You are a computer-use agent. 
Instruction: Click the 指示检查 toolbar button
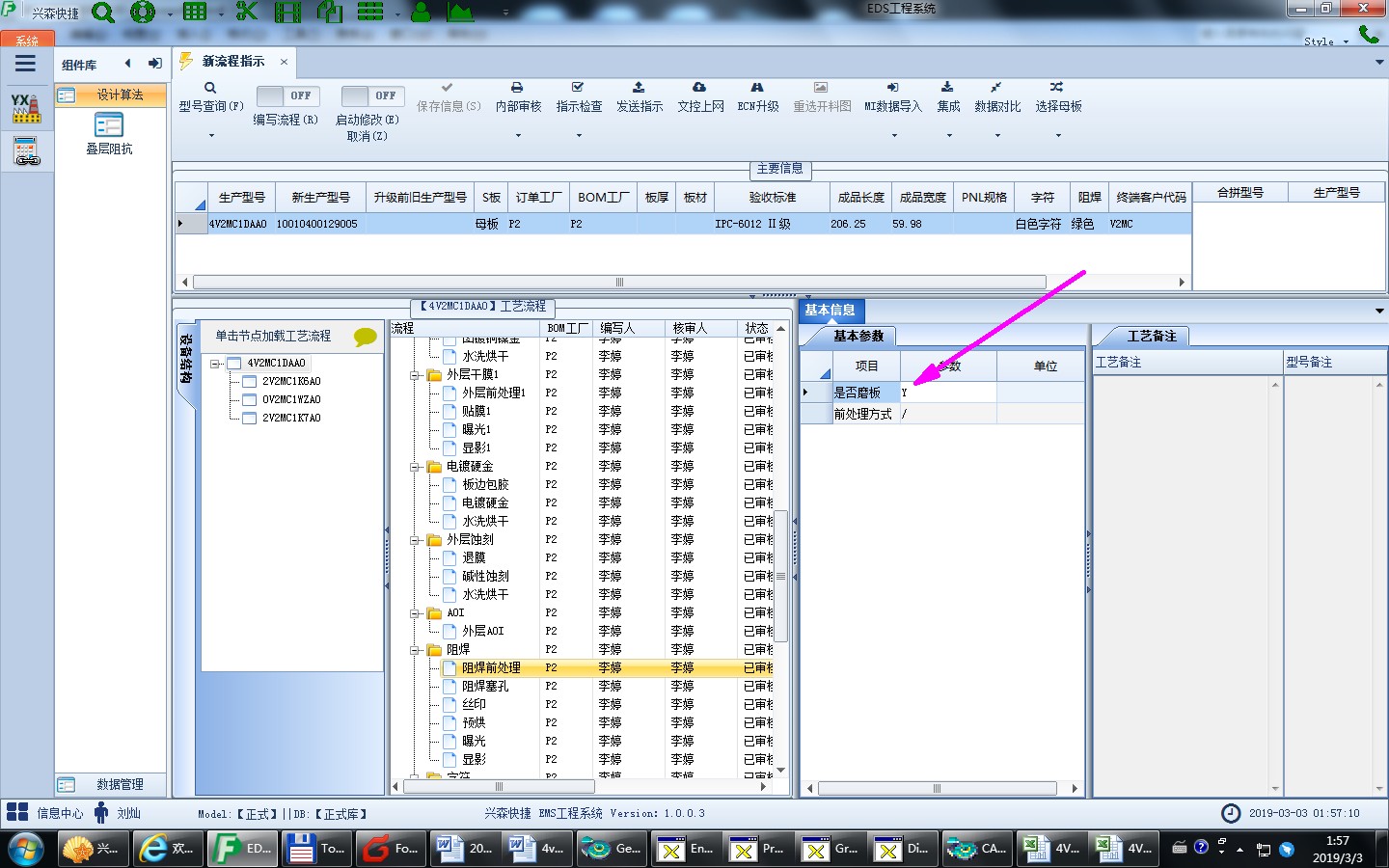(x=579, y=97)
